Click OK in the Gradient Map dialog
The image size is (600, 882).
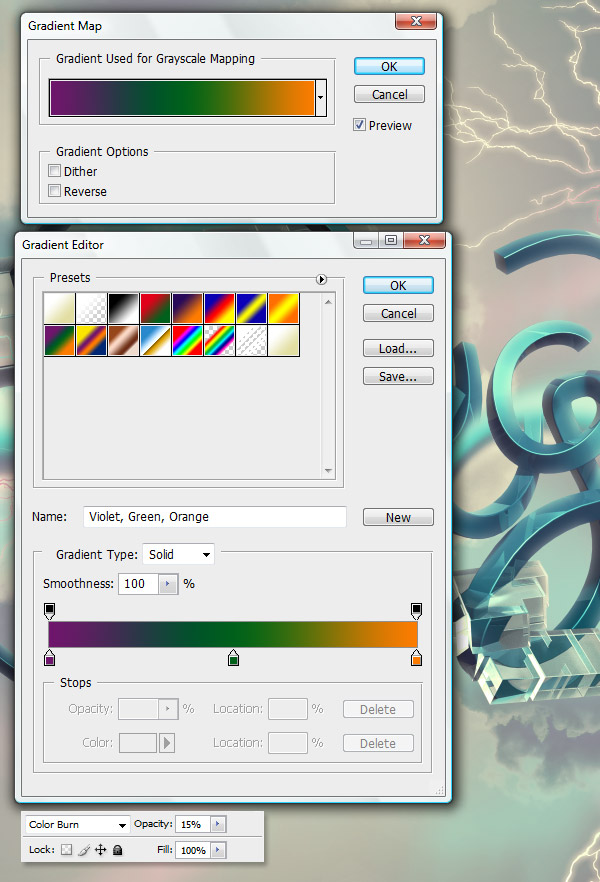(x=389, y=66)
